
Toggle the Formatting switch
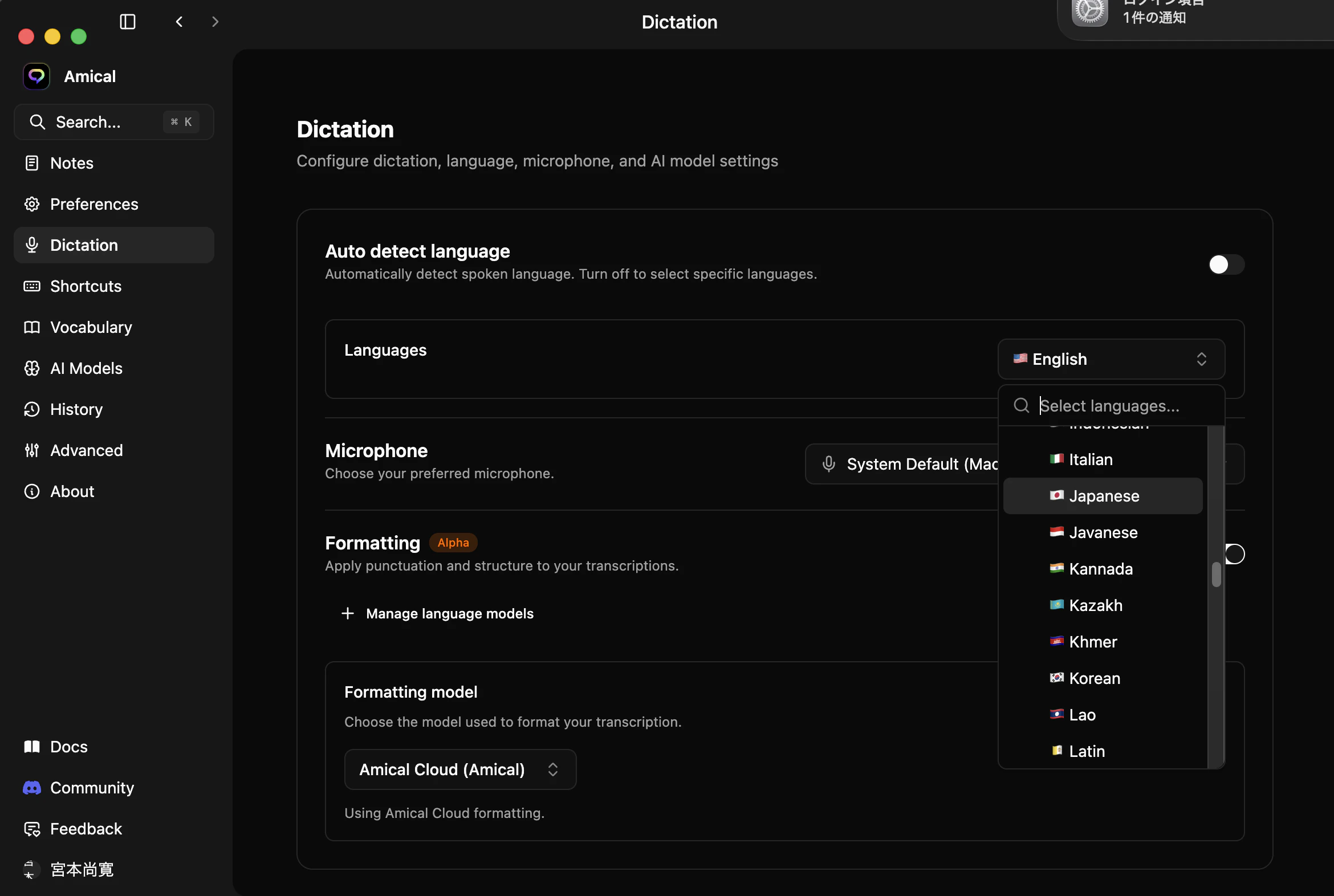(1235, 553)
